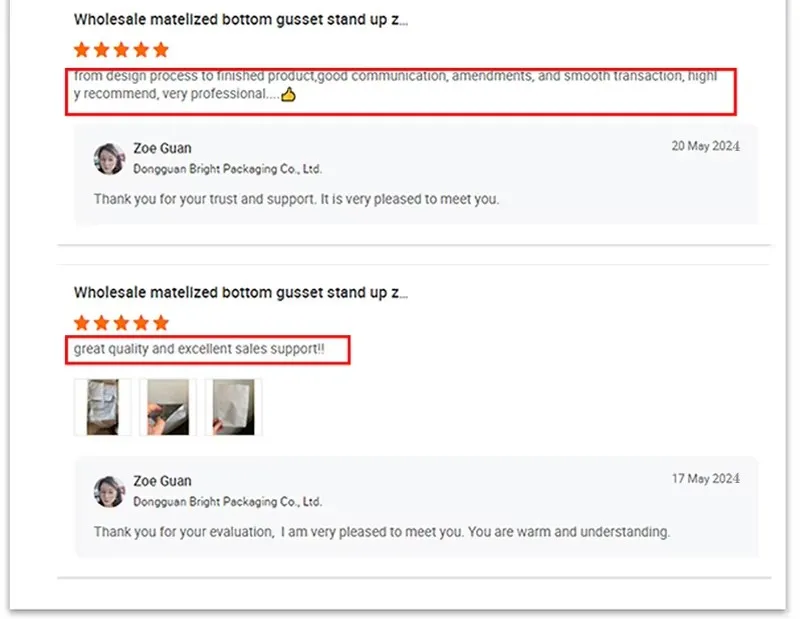Click the 'great quality and excellent sales support' review text
The height and width of the screenshot is (619, 800).
click(199, 349)
